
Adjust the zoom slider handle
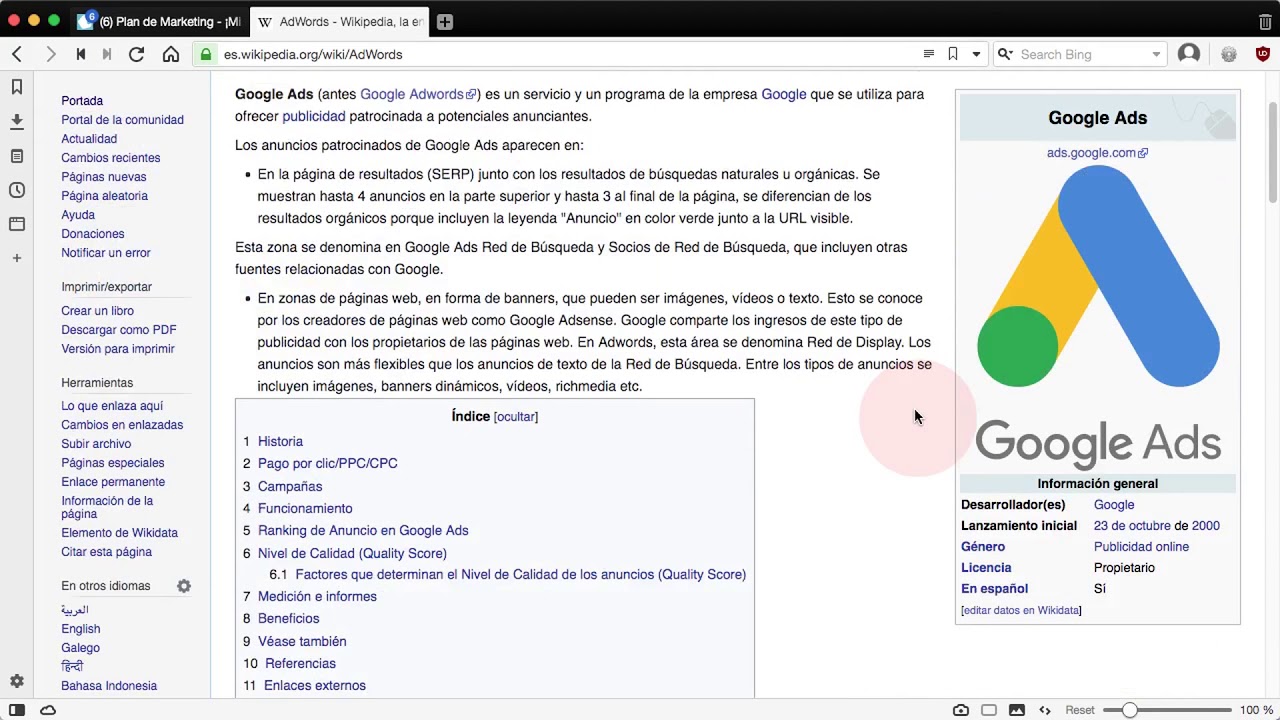click(x=1129, y=710)
